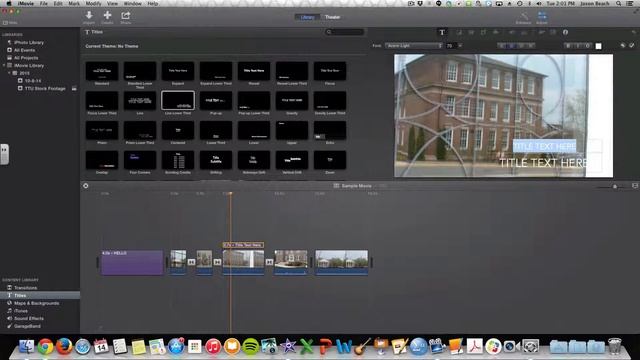The image size is (640, 360).
Task: Open the clip information (i) icon
Action: click(x=565, y=32)
